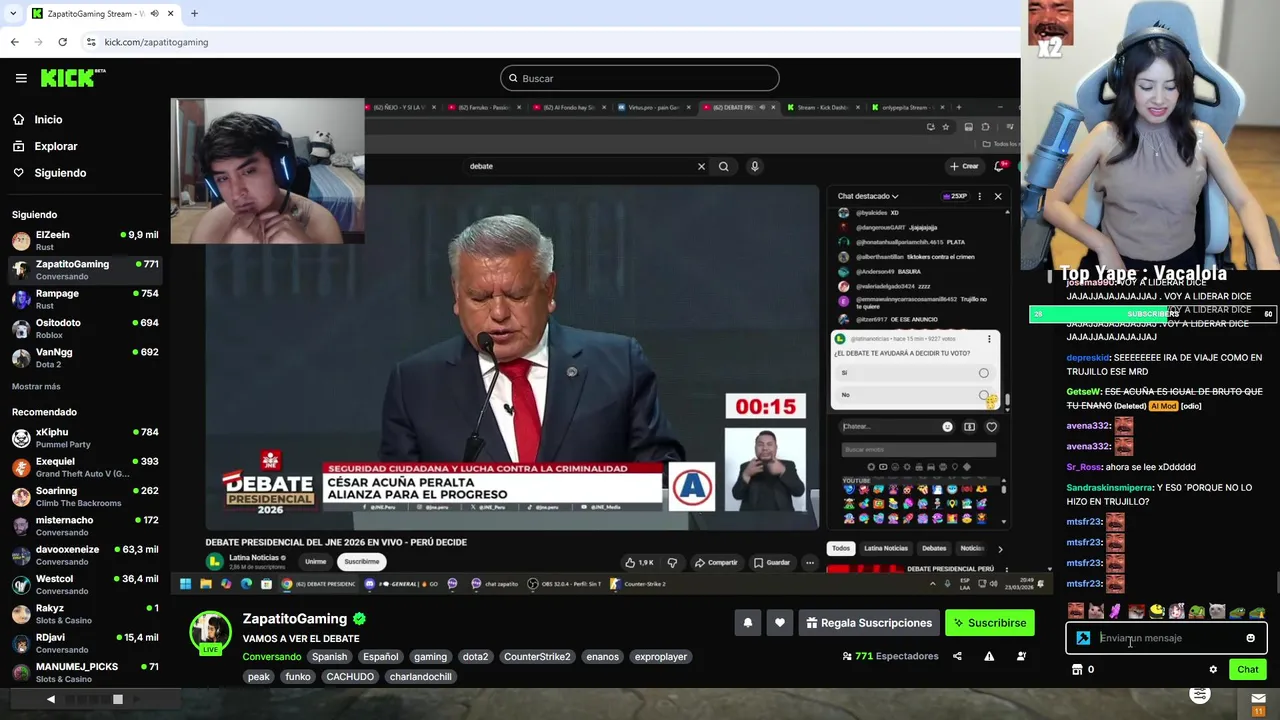Open the chat emoji picker
This screenshot has width=1280, height=720.
pos(1250,638)
